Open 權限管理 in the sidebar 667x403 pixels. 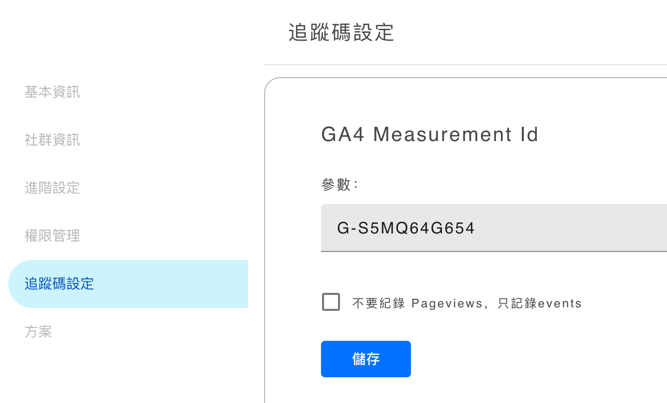[52, 236]
